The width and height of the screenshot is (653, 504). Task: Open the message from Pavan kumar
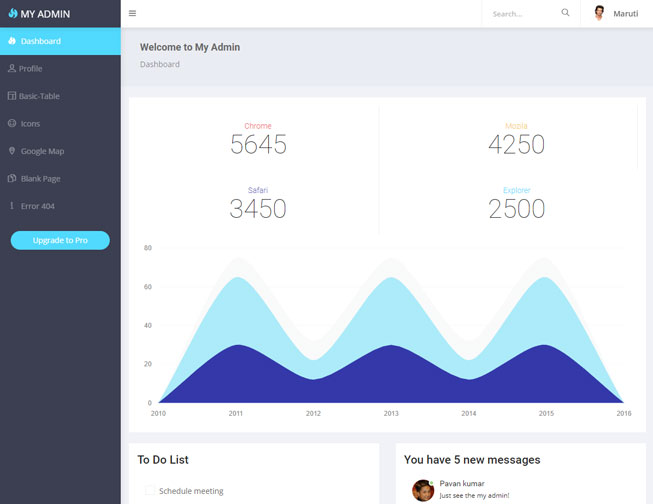pos(474,489)
